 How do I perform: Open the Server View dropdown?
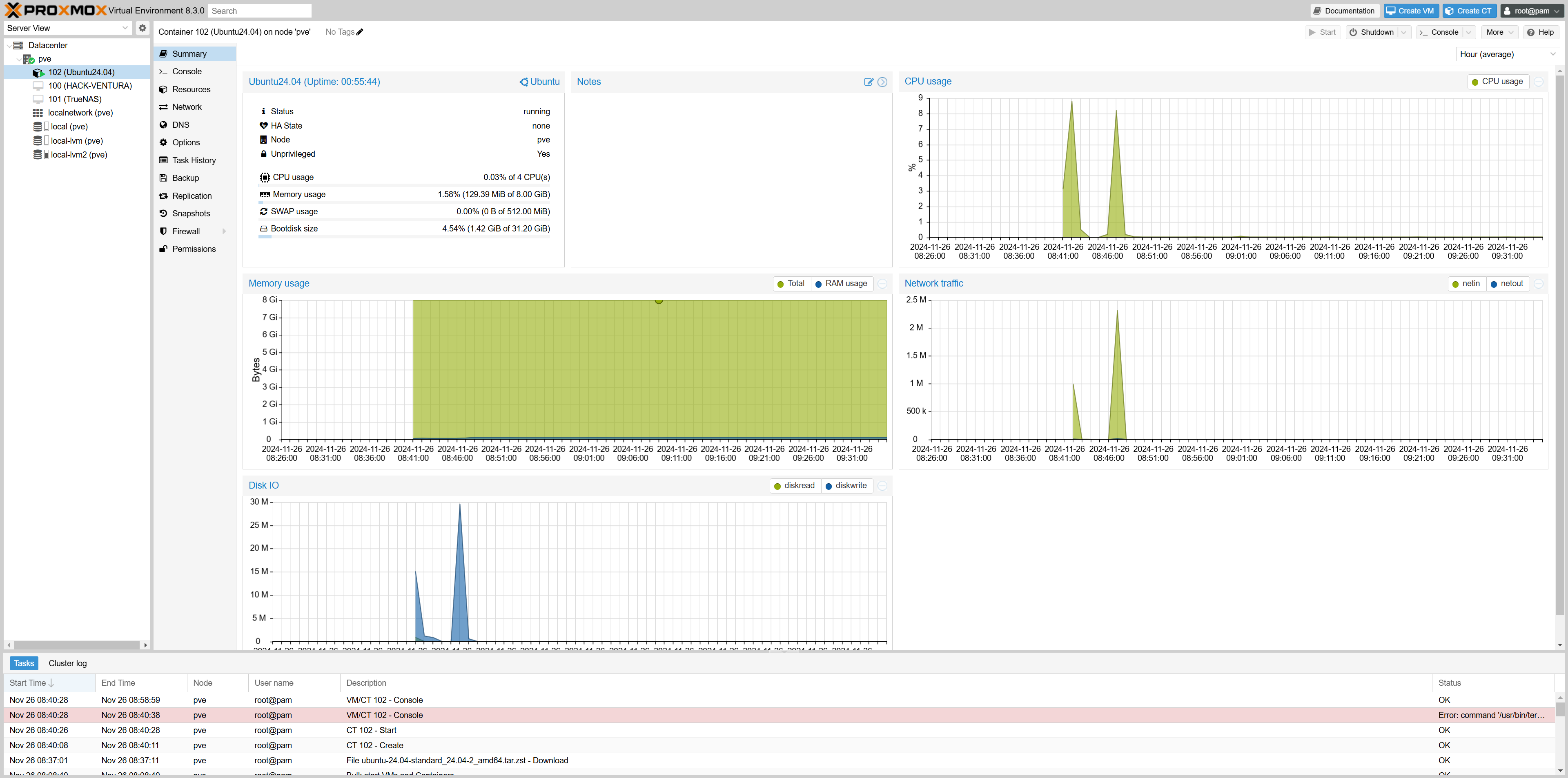(x=67, y=28)
